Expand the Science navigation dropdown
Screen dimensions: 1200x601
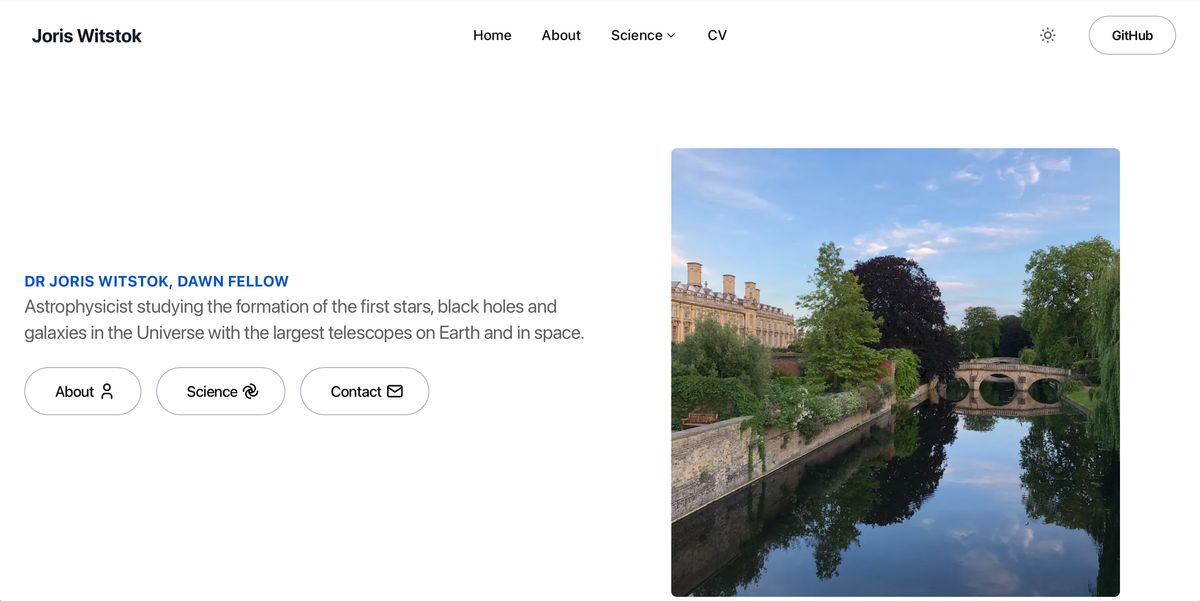tap(643, 35)
